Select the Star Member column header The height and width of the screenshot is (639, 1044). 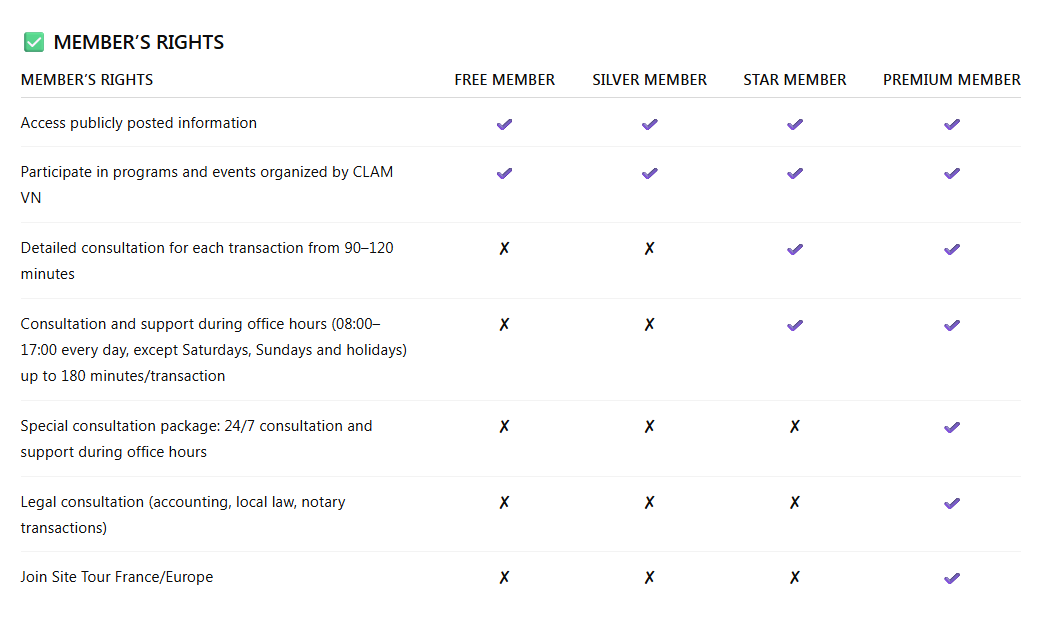pos(794,80)
